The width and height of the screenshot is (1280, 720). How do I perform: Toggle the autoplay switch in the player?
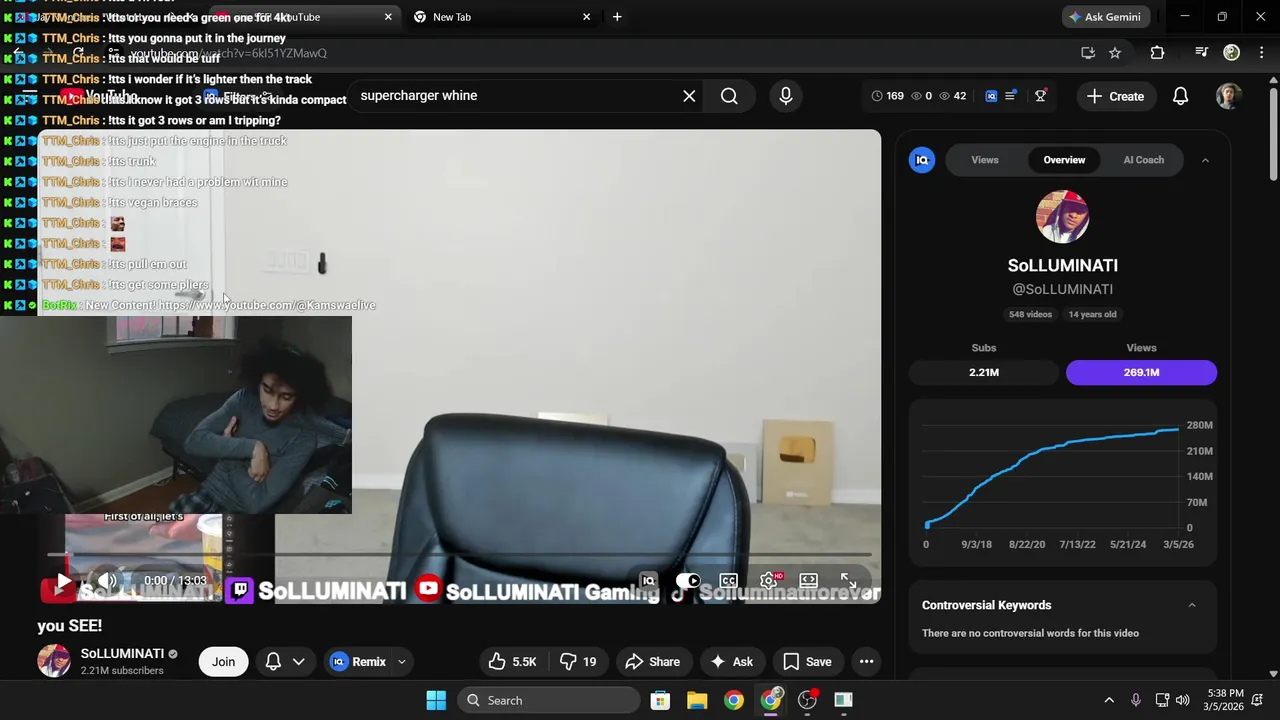(688, 581)
